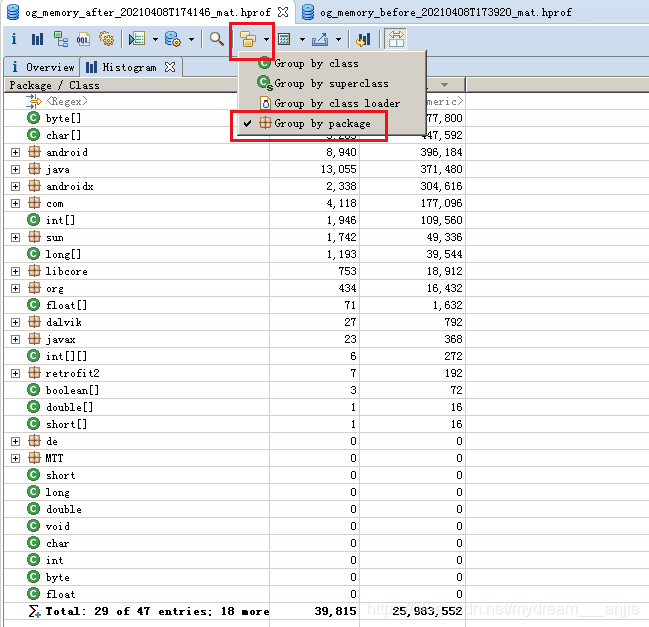Select the int[][] row
This screenshot has width=649, height=627.
[x=234, y=356]
